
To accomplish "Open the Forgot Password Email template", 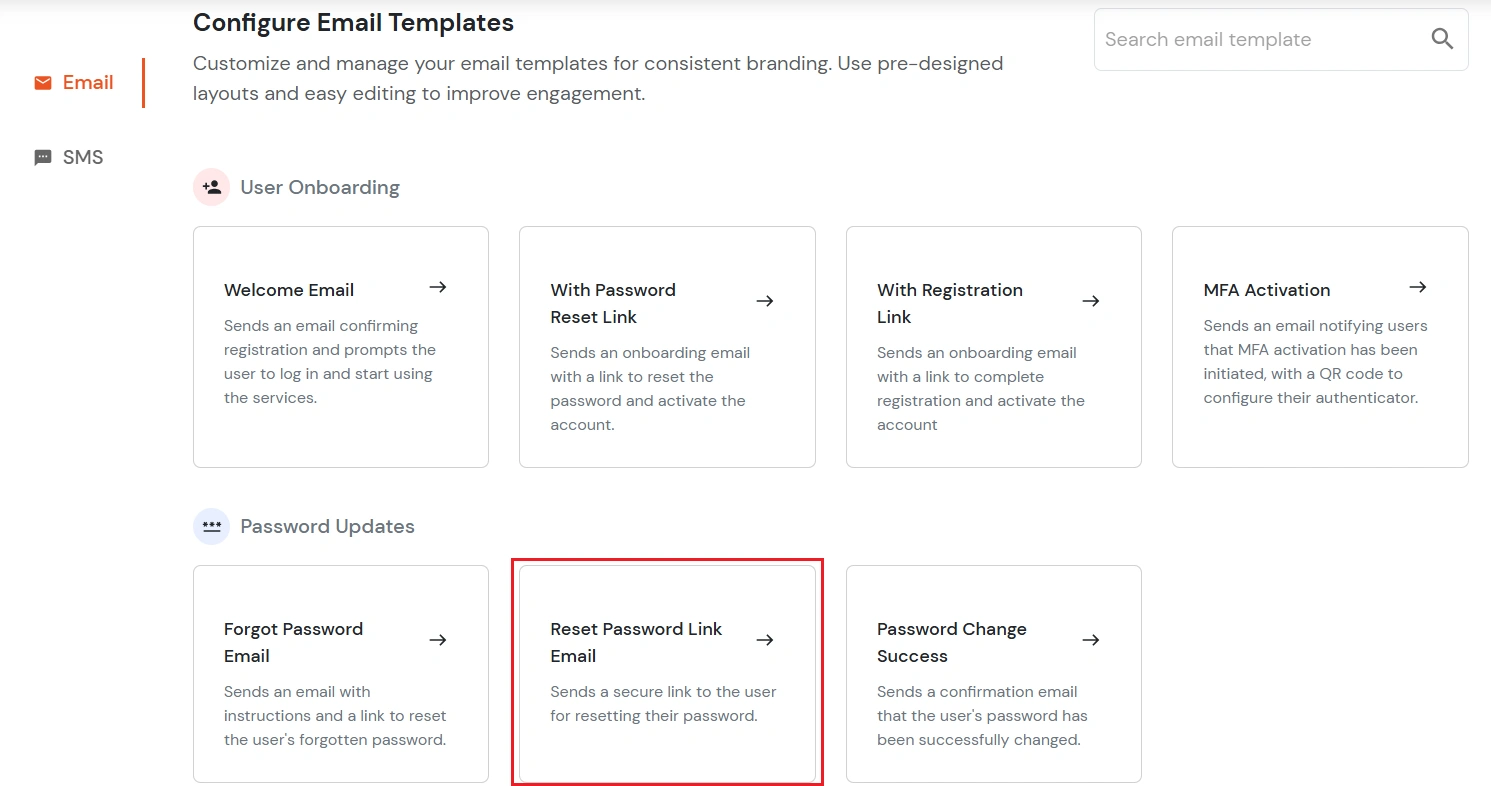I will tap(340, 673).
